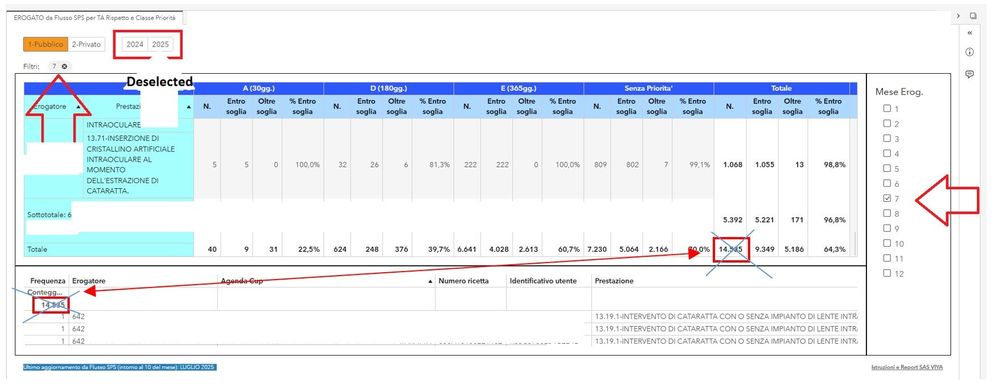Show next page tabs with right chevron

959,15
